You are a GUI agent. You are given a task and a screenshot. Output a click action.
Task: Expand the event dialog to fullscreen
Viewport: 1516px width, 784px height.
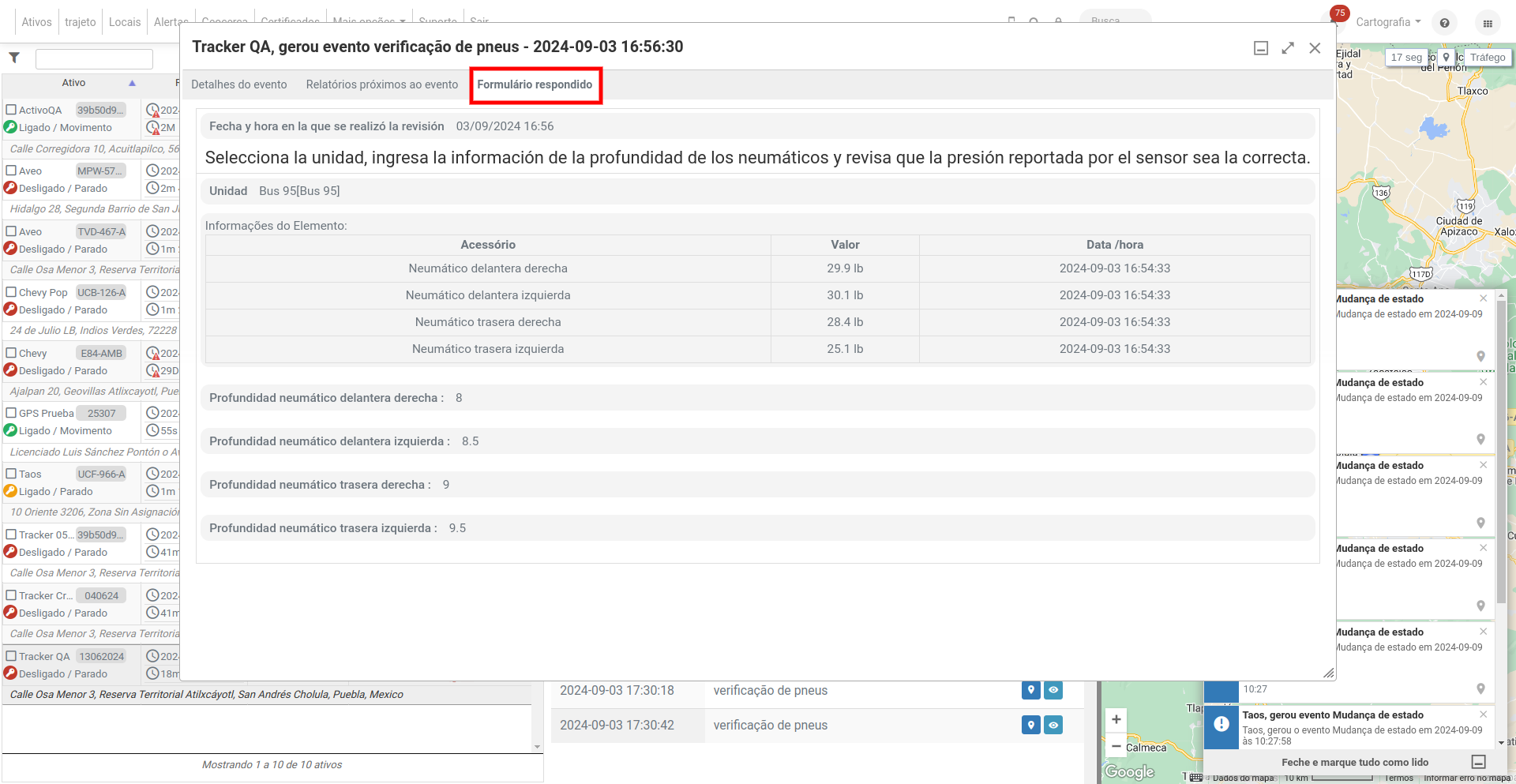coord(1288,48)
